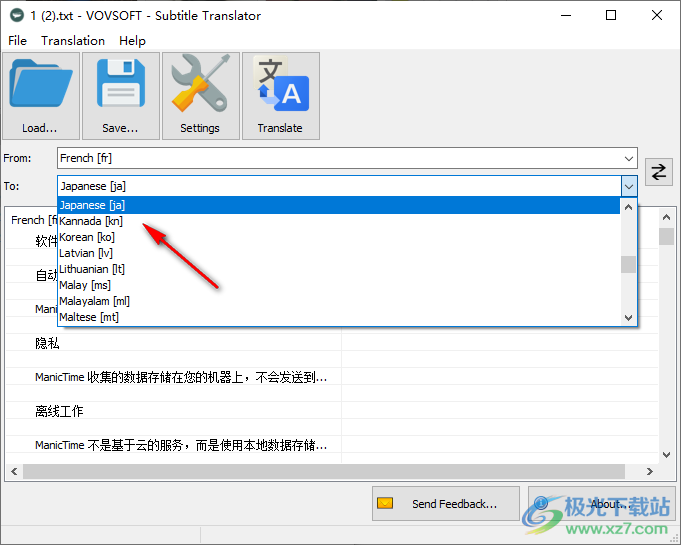Click the horizontal scrollbar left arrow
Viewport: 681px width, 545px height.
[14, 472]
